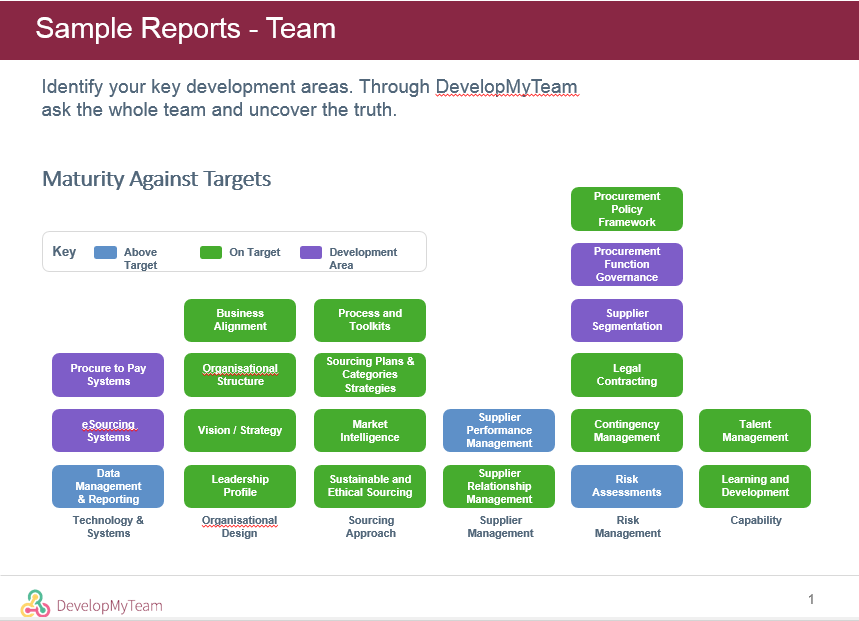Click the Vision / Strategy box
The height and width of the screenshot is (621, 859).
point(240,430)
